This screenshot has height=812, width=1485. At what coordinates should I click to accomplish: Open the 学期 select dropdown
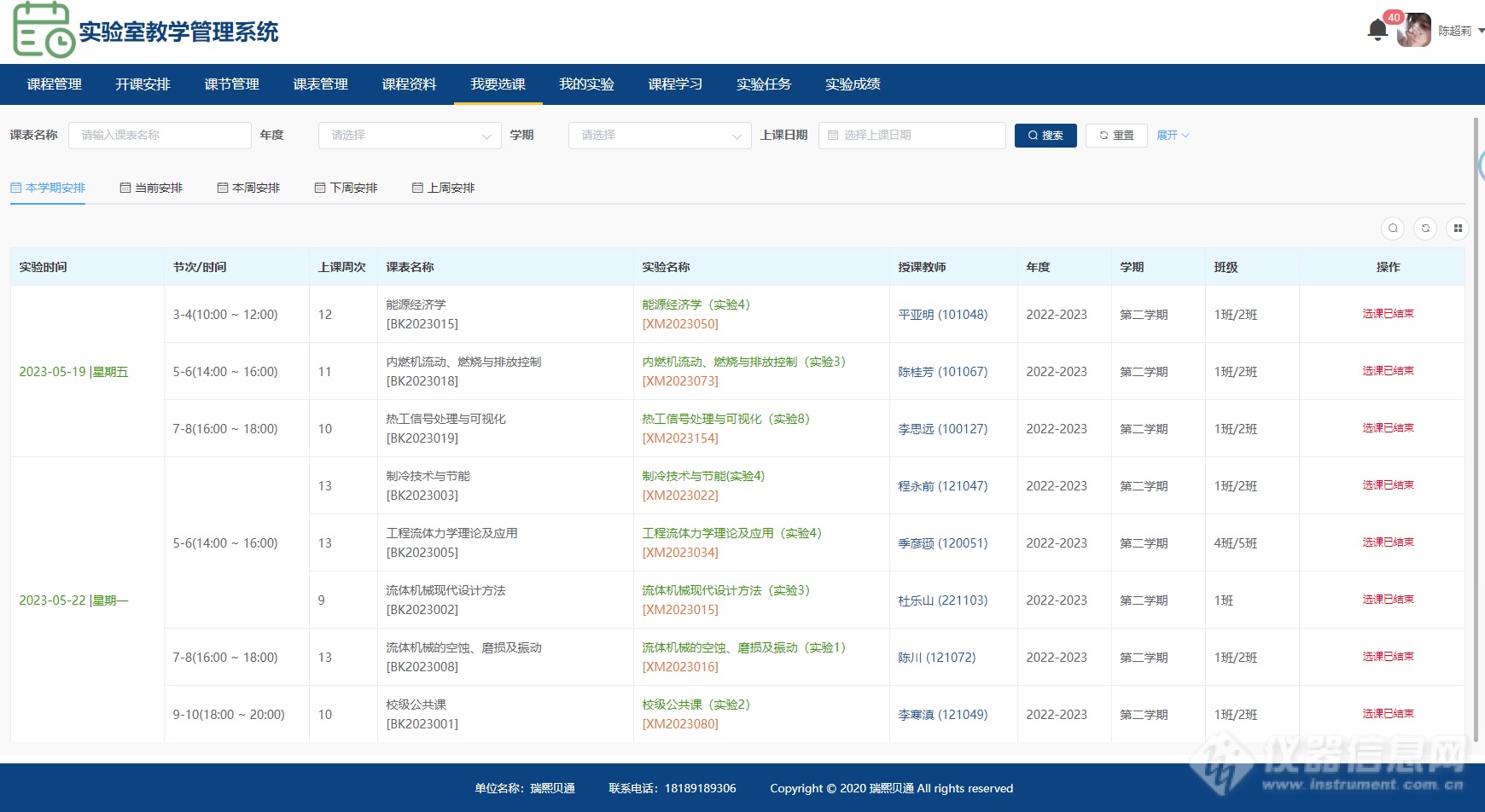660,136
